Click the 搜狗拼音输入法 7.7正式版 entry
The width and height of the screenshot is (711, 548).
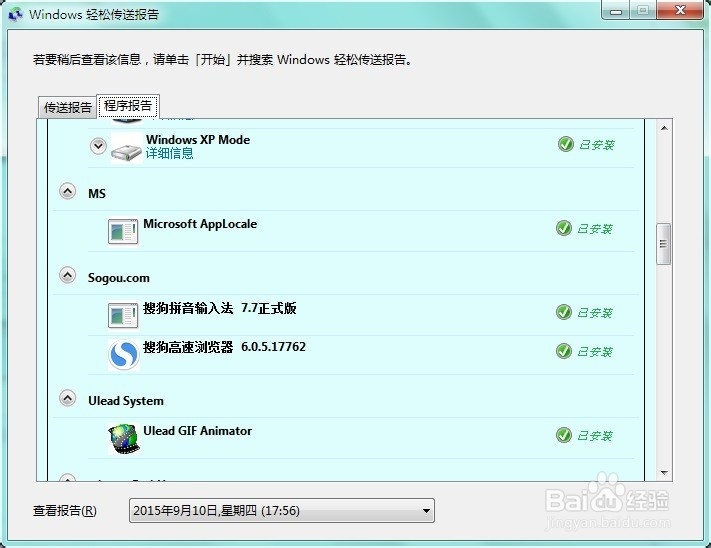[x=220, y=308]
